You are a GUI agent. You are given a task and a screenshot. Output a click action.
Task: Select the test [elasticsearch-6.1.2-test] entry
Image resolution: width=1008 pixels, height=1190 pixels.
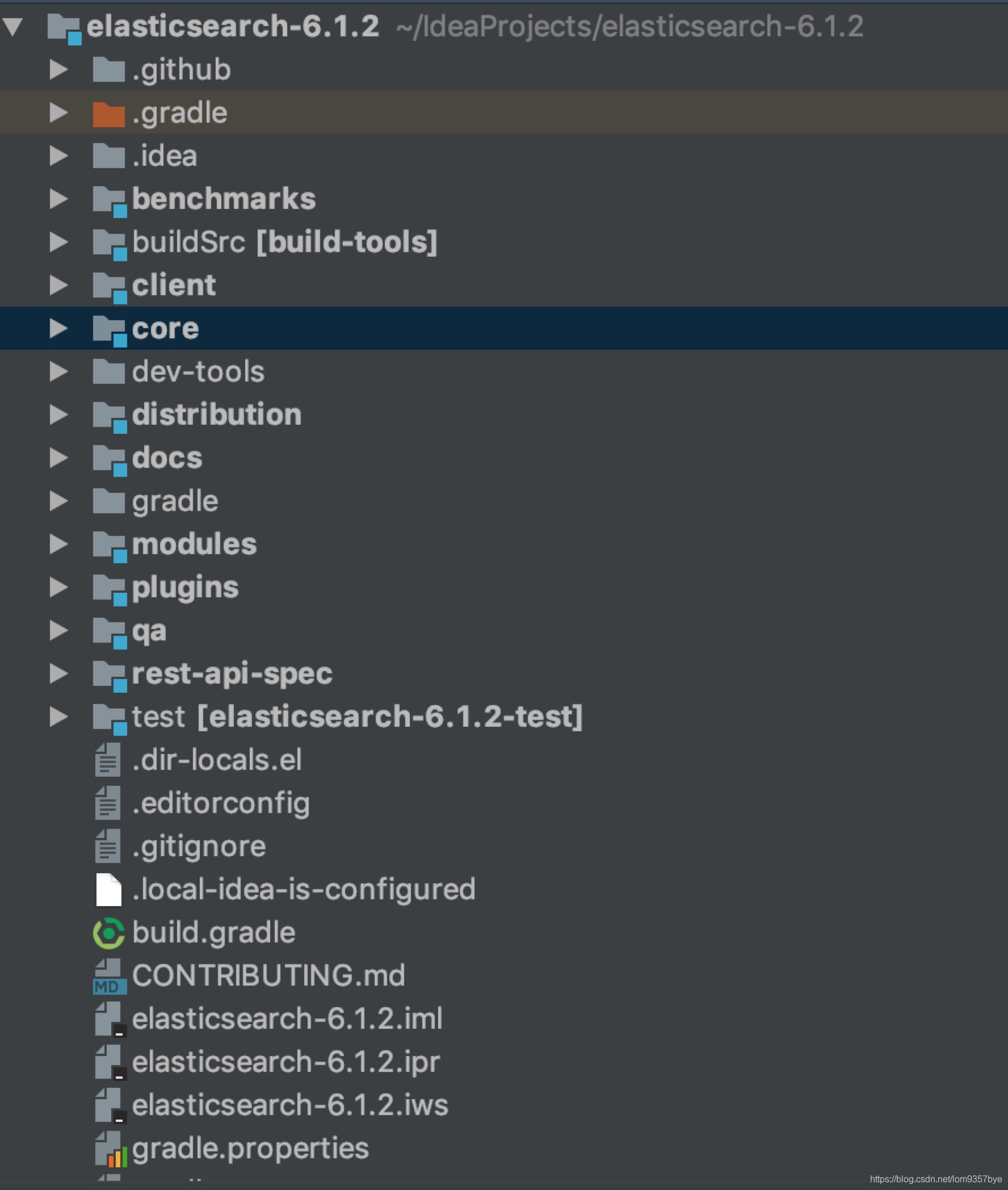click(358, 716)
